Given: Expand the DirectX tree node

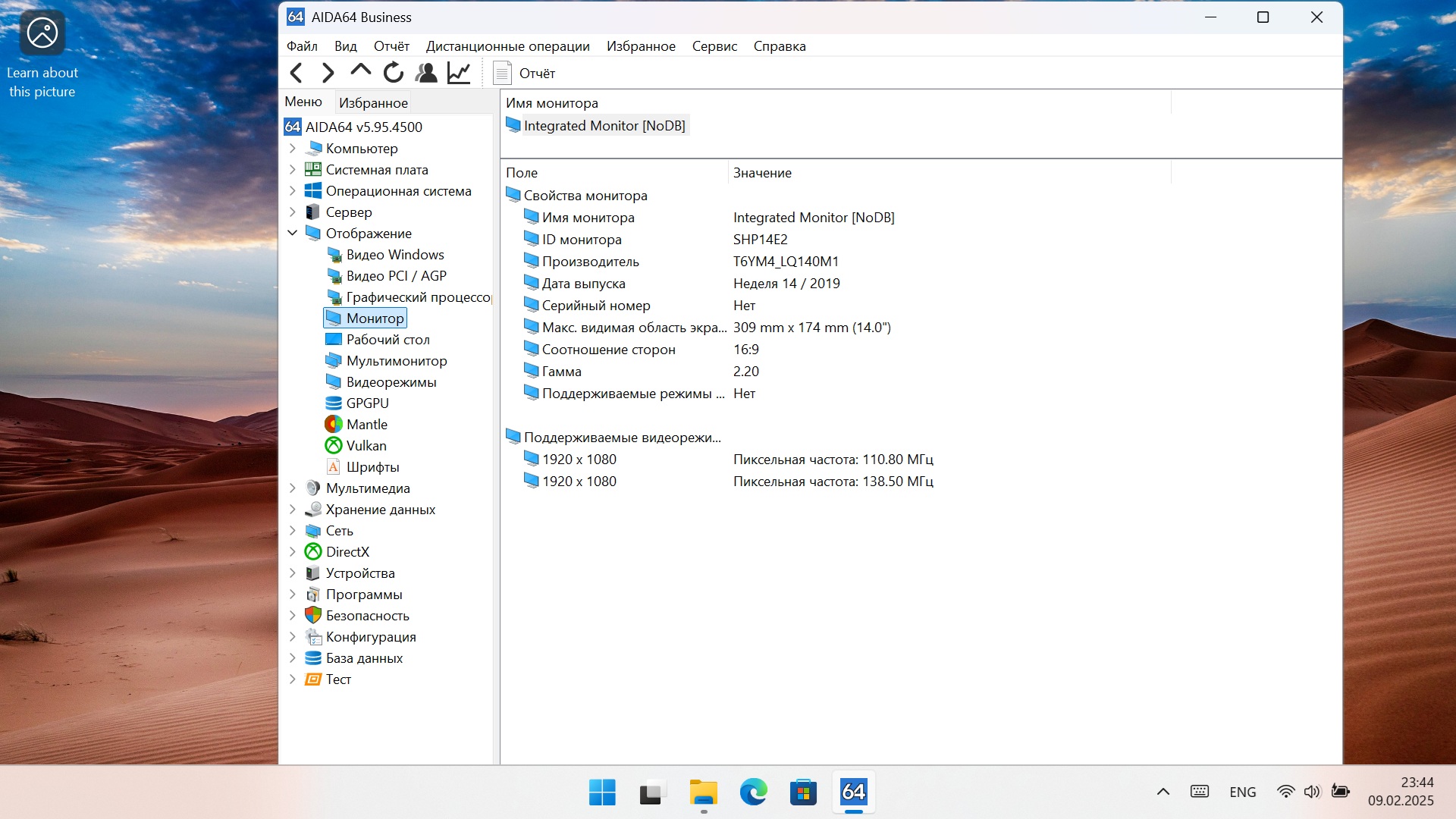Looking at the screenshot, I should (x=293, y=552).
